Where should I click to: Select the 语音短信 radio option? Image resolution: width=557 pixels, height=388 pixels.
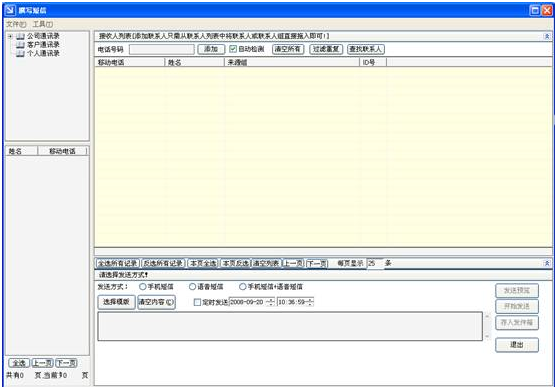[192, 286]
